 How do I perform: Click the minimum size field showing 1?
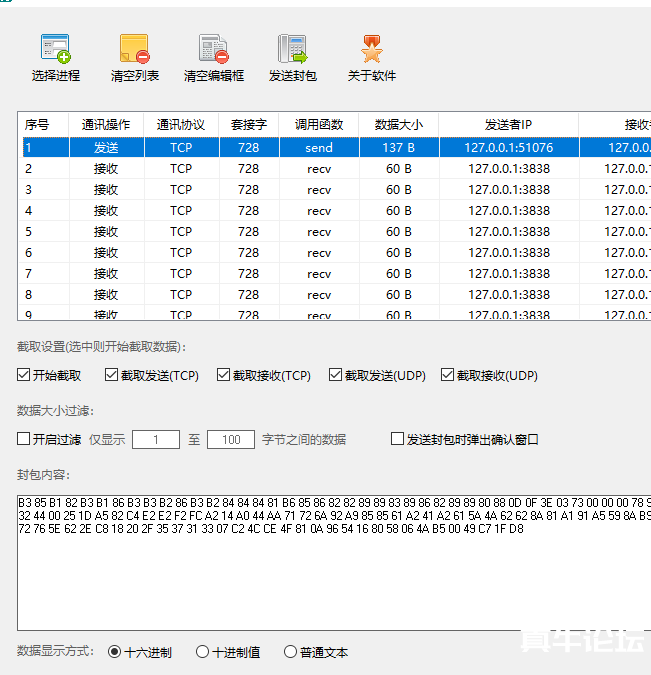pyautogui.click(x=156, y=440)
